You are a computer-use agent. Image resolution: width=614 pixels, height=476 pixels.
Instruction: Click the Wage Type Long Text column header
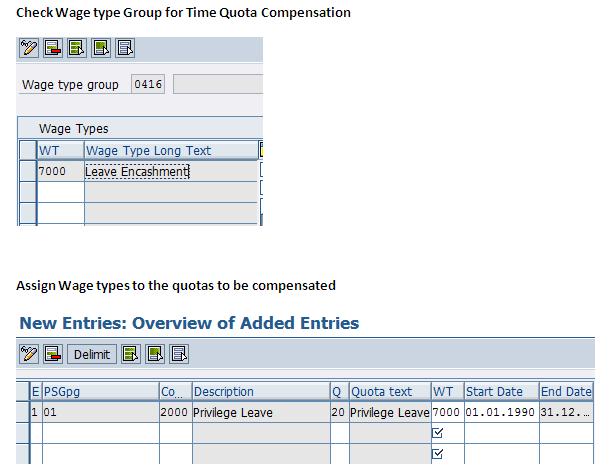click(x=148, y=151)
